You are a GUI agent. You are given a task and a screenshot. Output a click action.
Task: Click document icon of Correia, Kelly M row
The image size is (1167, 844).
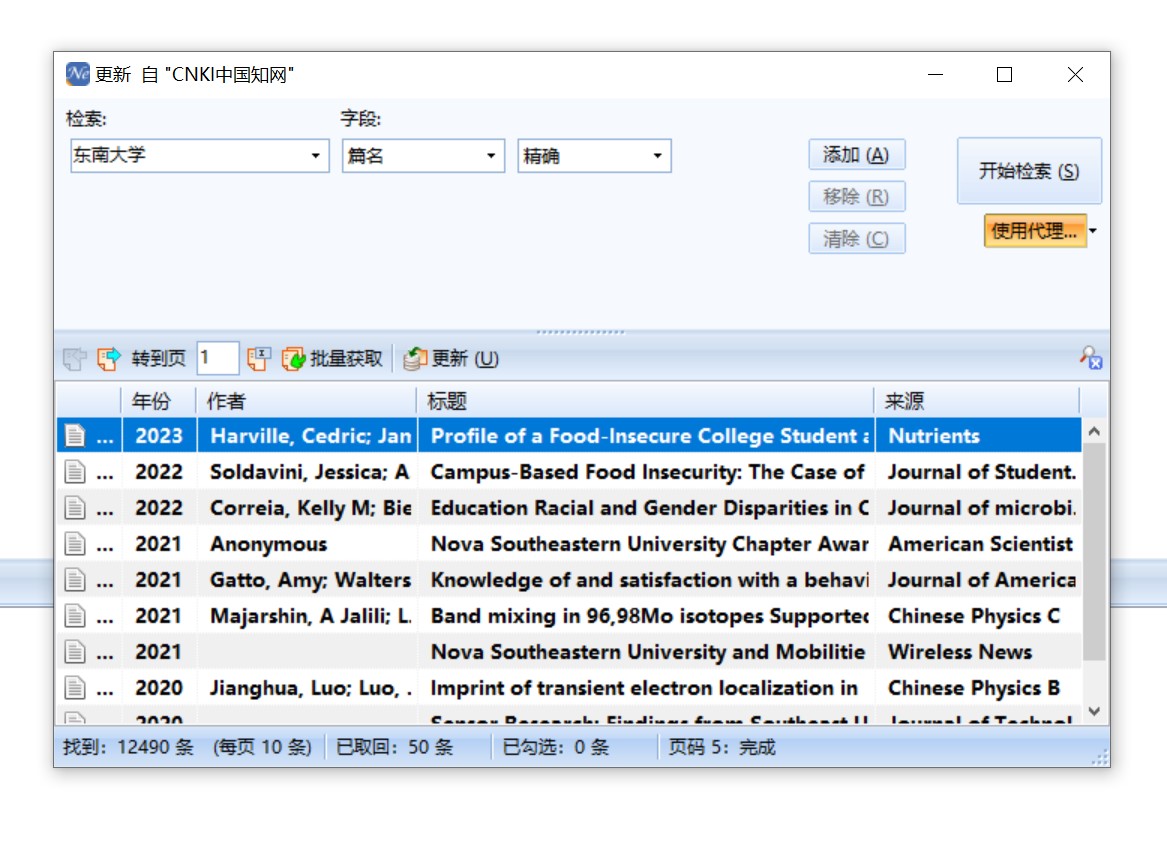click(74, 508)
